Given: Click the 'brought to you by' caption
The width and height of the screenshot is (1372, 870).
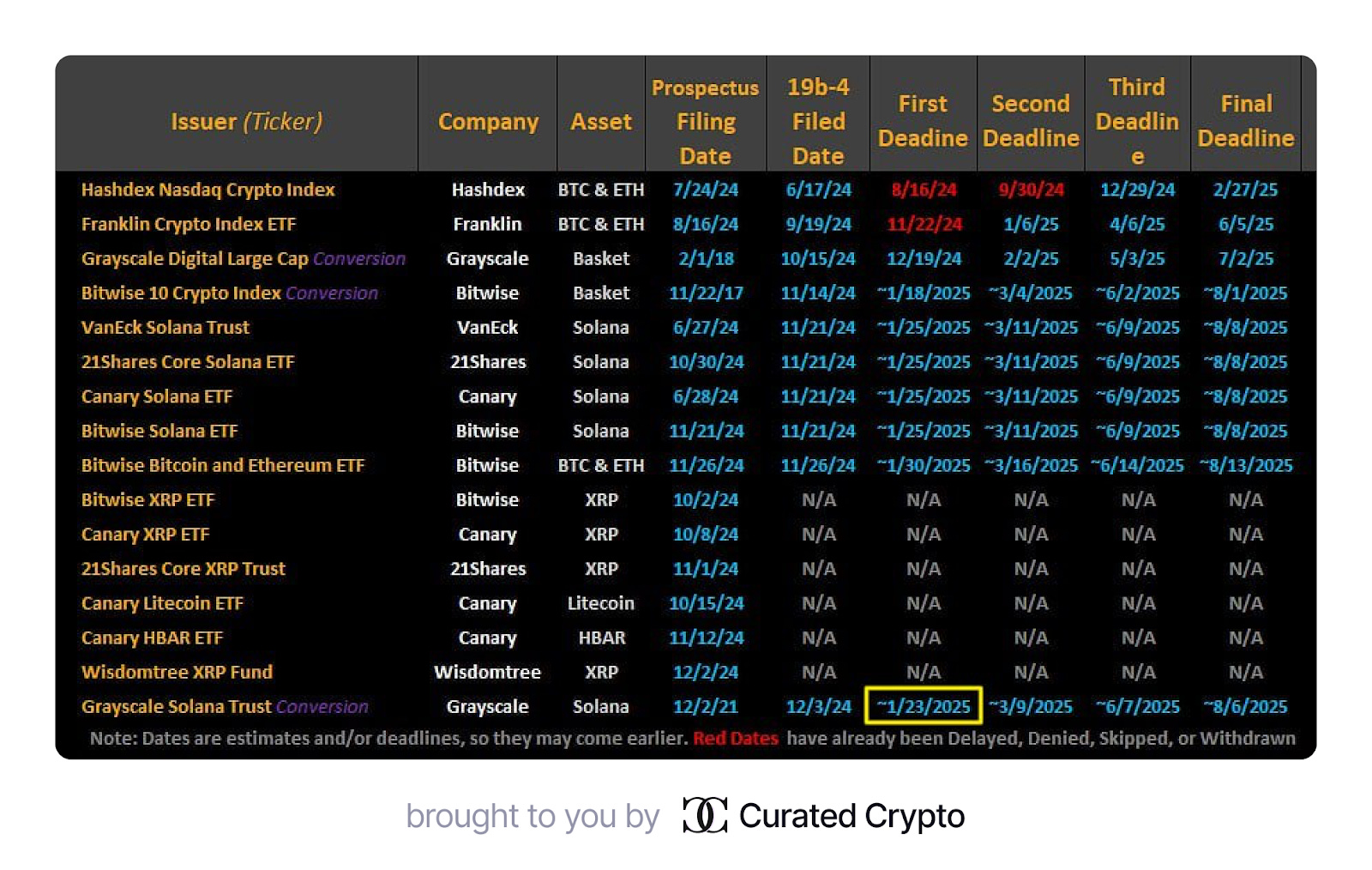Looking at the screenshot, I should [x=533, y=816].
